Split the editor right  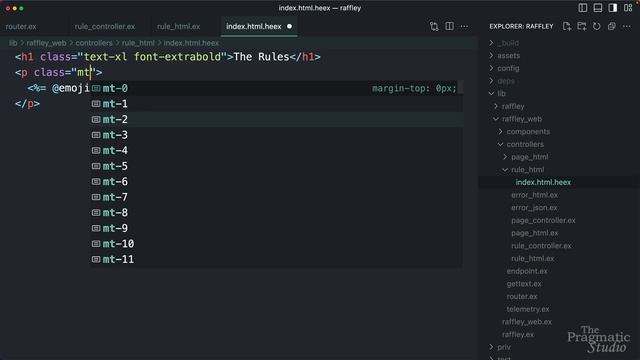[x=449, y=26]
